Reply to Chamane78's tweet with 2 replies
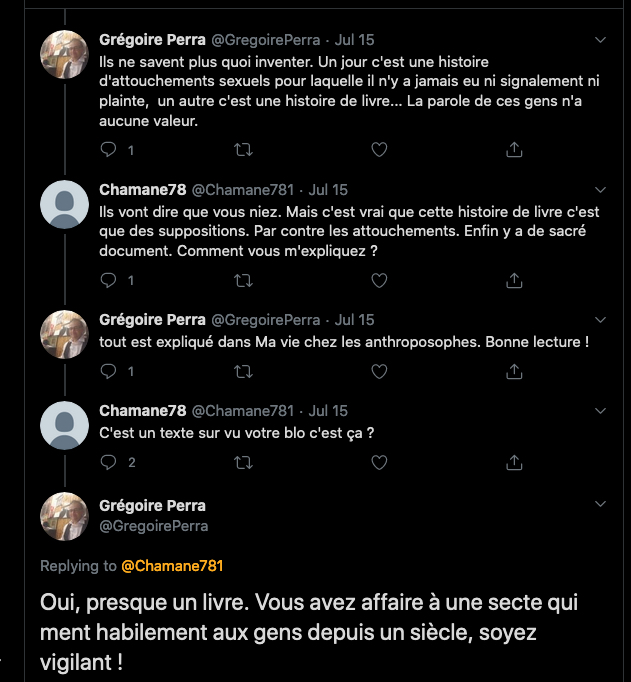Viewport: 631px width, 682px height. point(110,462)
